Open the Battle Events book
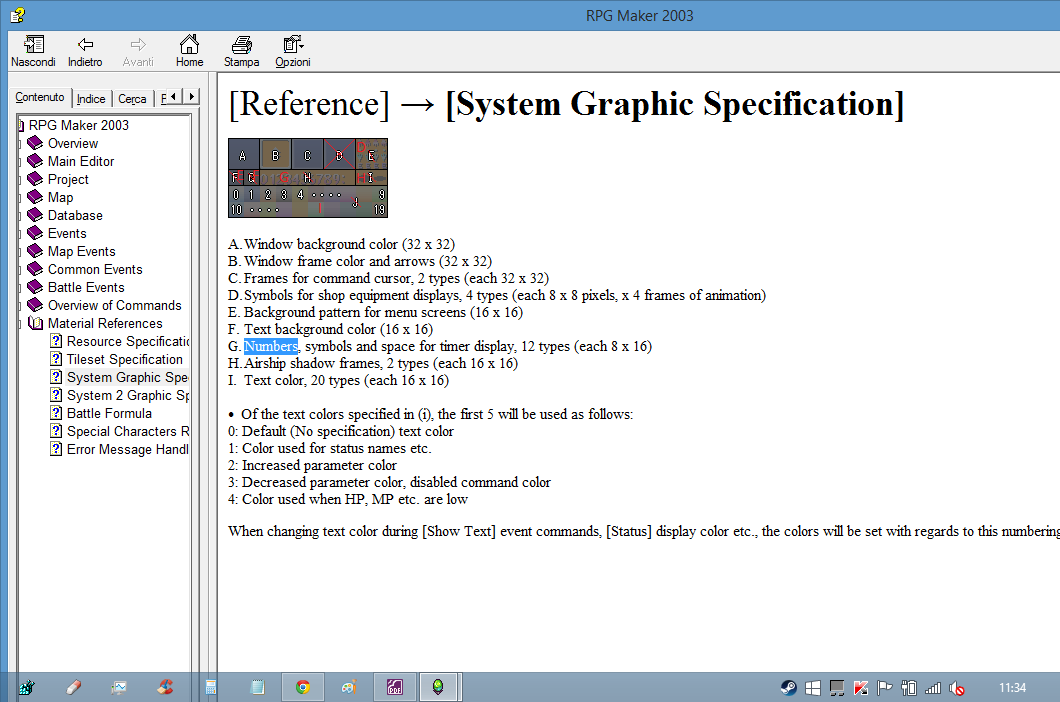The image size is (1060, 702). (x=86, y=287)
